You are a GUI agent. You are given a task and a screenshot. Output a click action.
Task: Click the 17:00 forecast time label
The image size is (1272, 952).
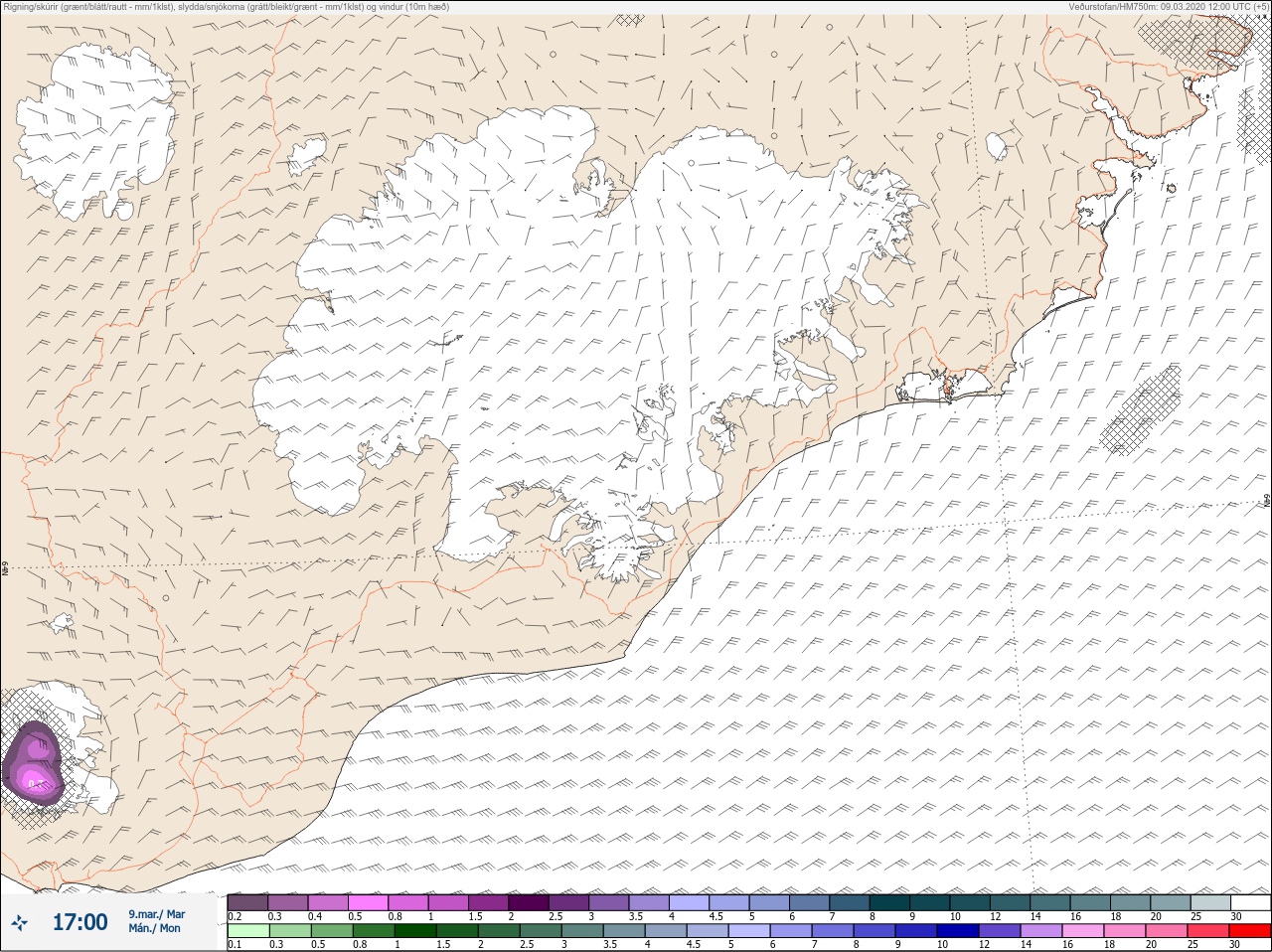(x=79, y=922)
